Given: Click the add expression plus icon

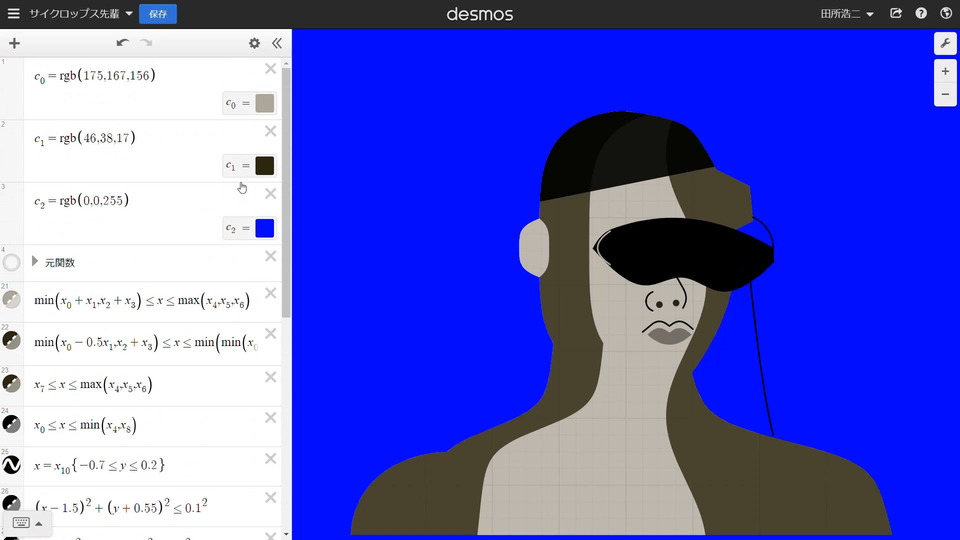Looking at the screenshot, I should tap(14, 43).
